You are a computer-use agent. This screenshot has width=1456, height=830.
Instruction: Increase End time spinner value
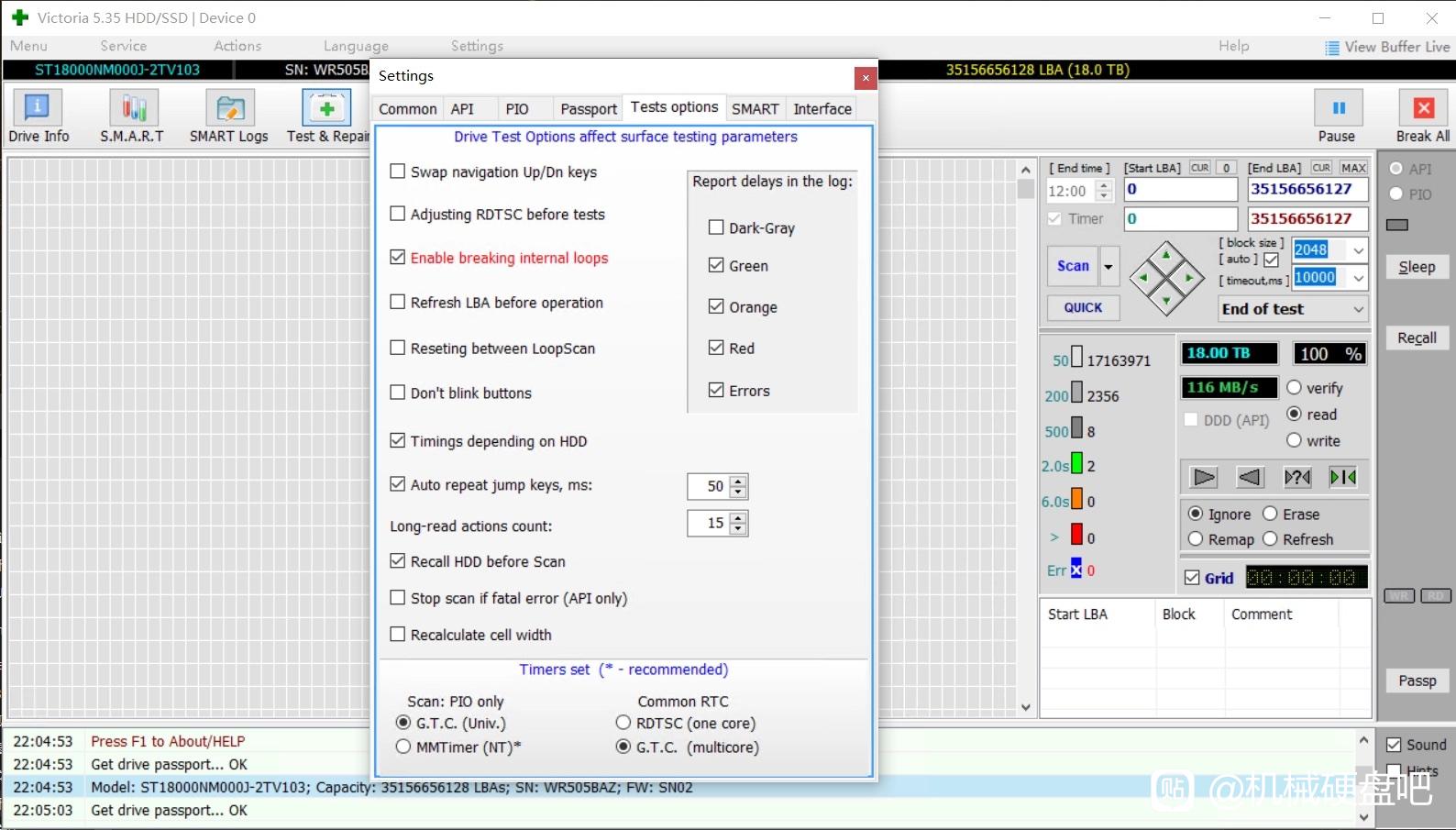coord(1104,185)
